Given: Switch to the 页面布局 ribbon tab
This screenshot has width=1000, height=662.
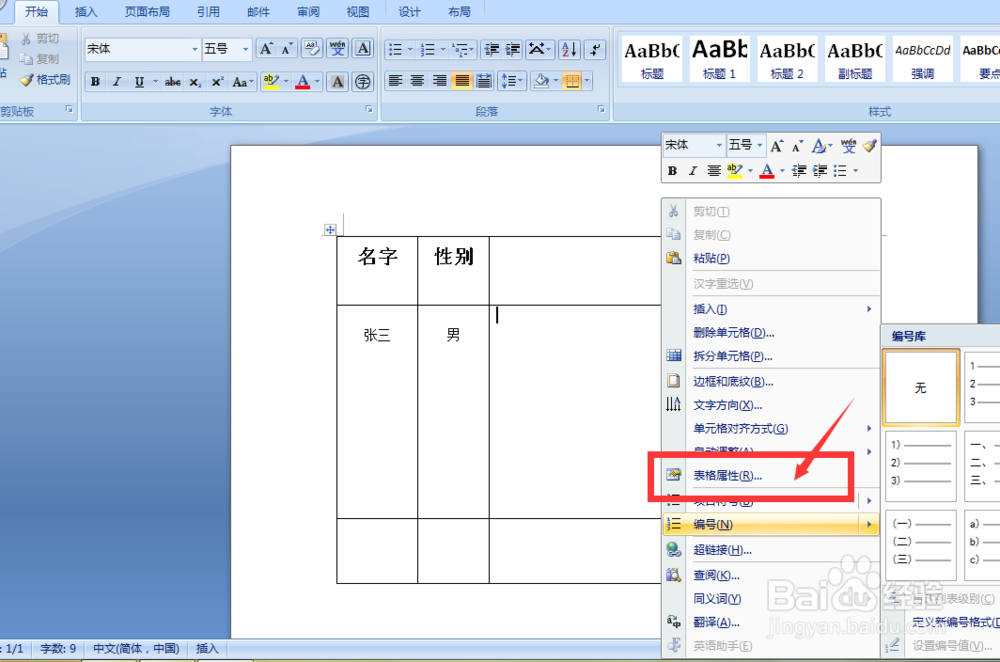Looking at the screenshot, I should click(147, 12).
